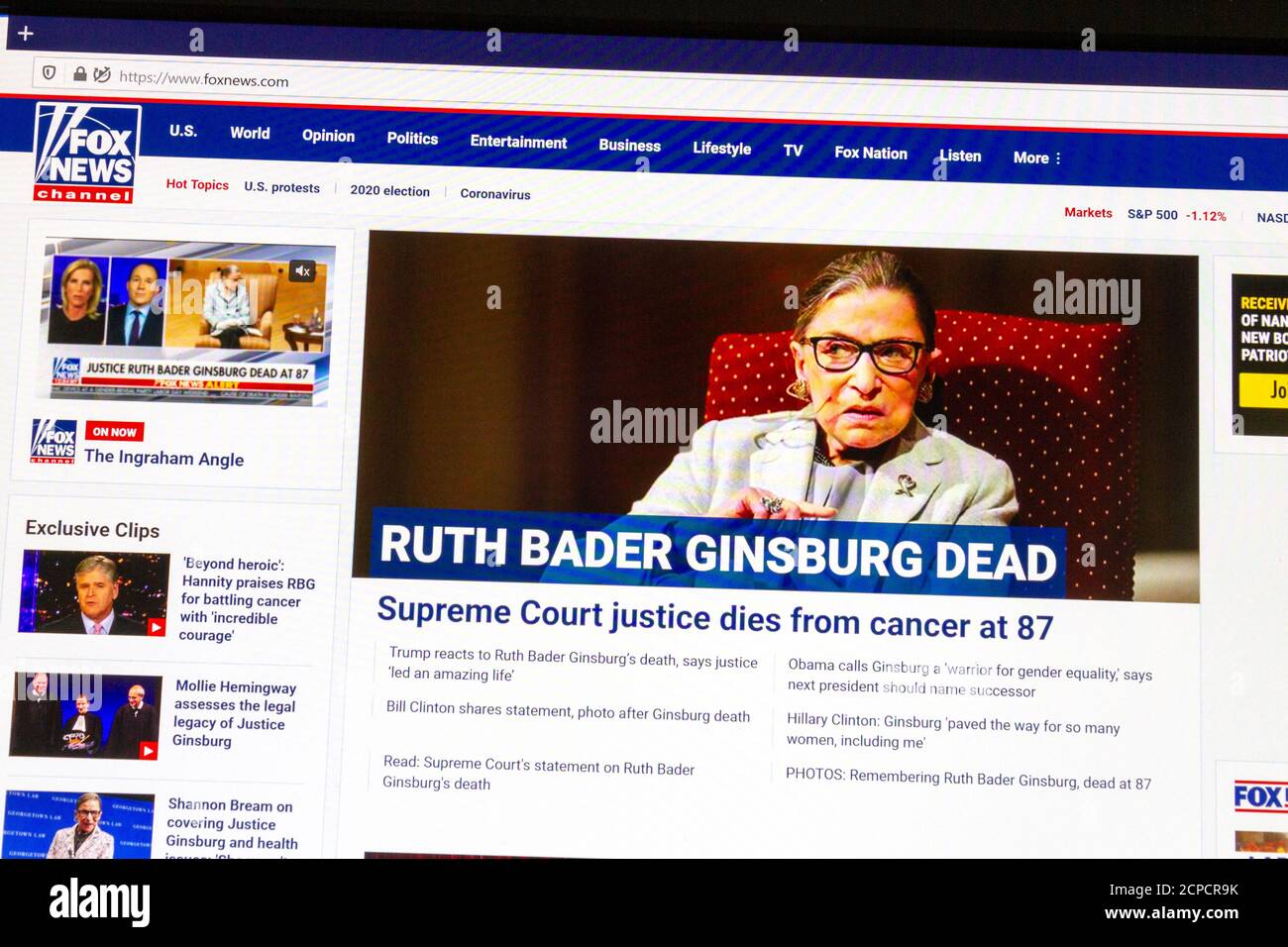The image size is (1288, 947).
Task: Click the tracking protection shield icon
Action: (49, 73)
